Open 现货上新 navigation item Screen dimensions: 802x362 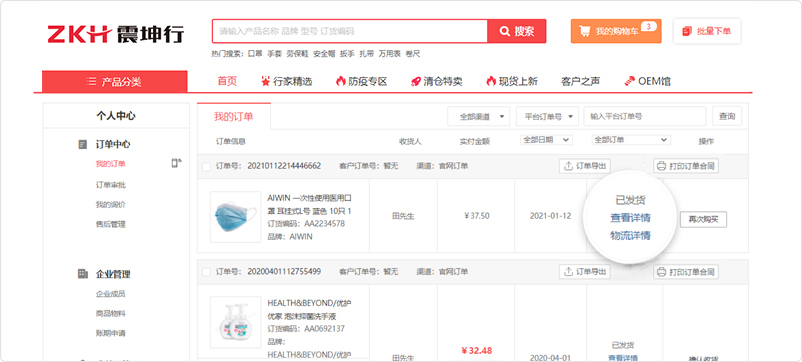511,81
